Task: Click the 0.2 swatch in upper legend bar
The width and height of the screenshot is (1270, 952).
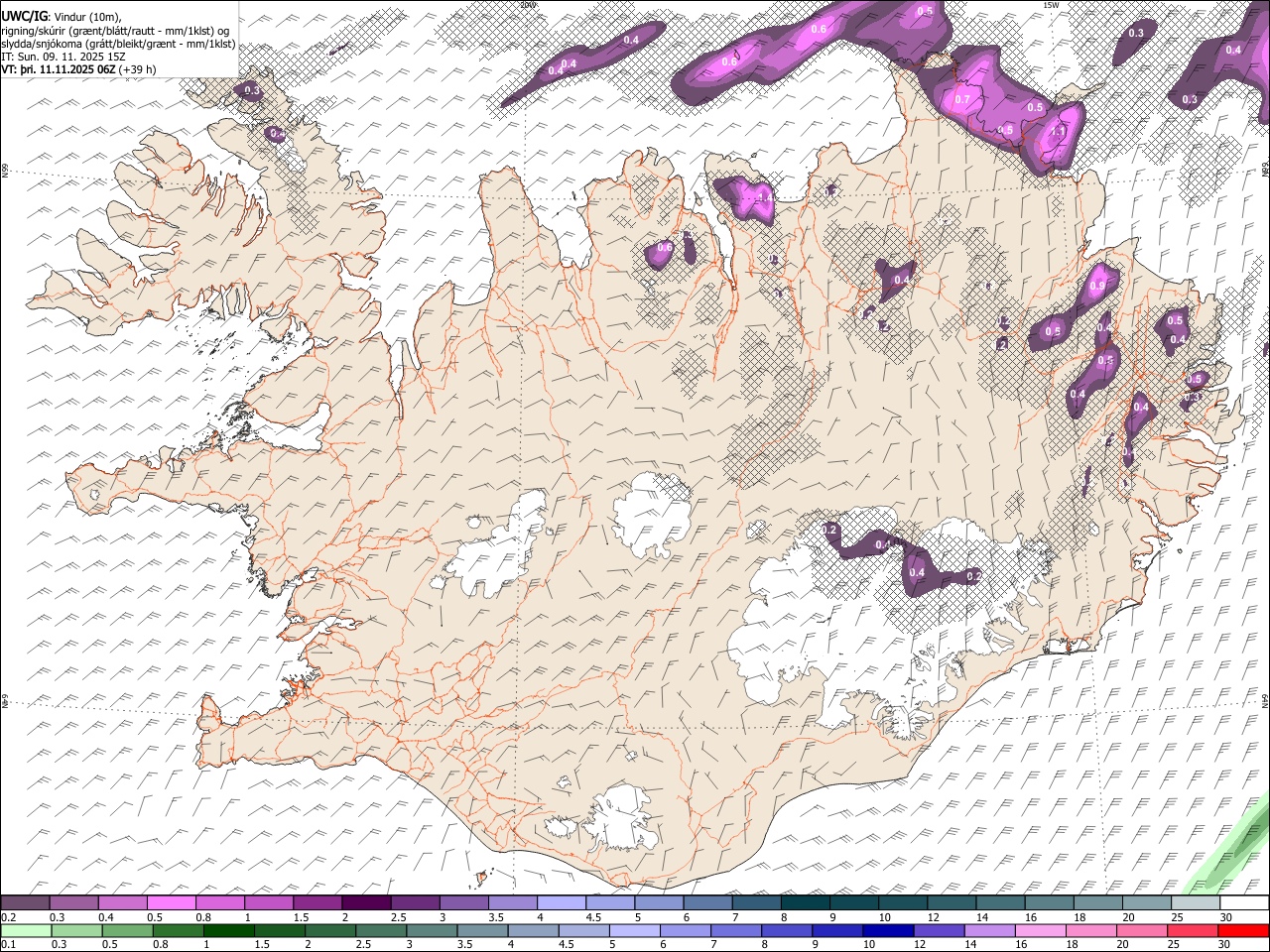Action: click(25, 903)
